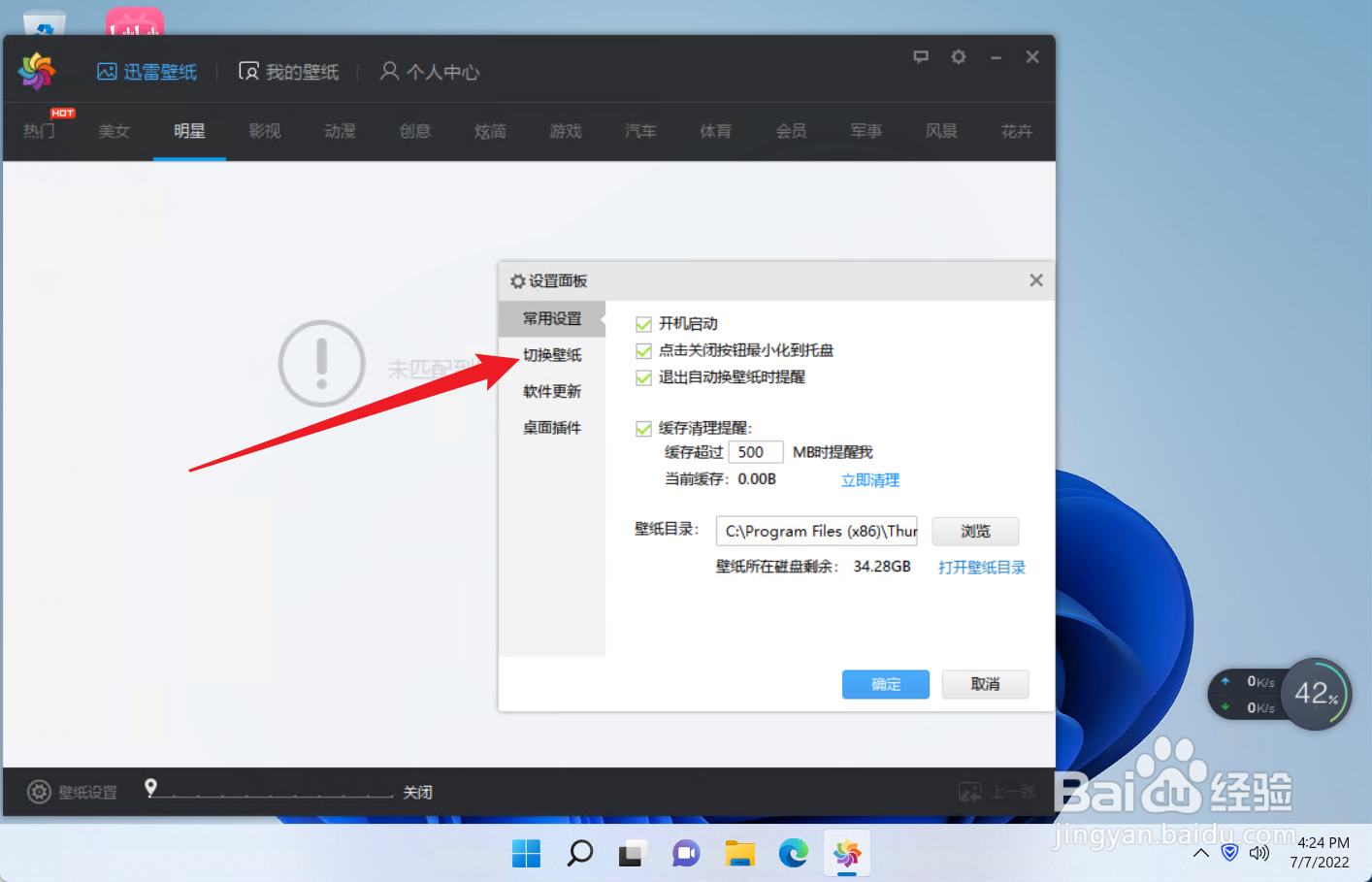Click the auto-switch interval slider marker
Viewport: 1372px width, 882px height.
150,788
